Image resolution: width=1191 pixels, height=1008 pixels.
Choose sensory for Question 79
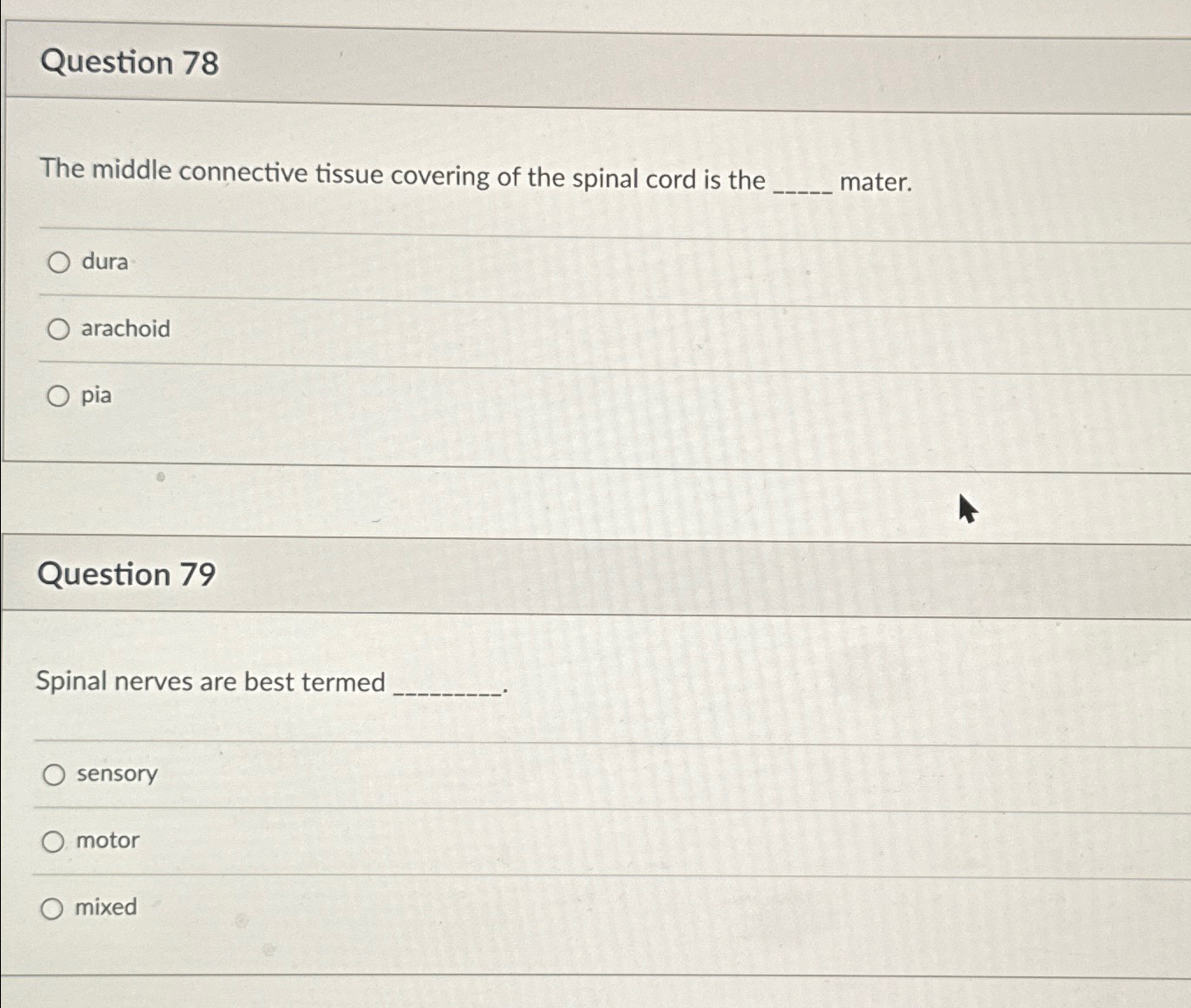click(54, 774)
